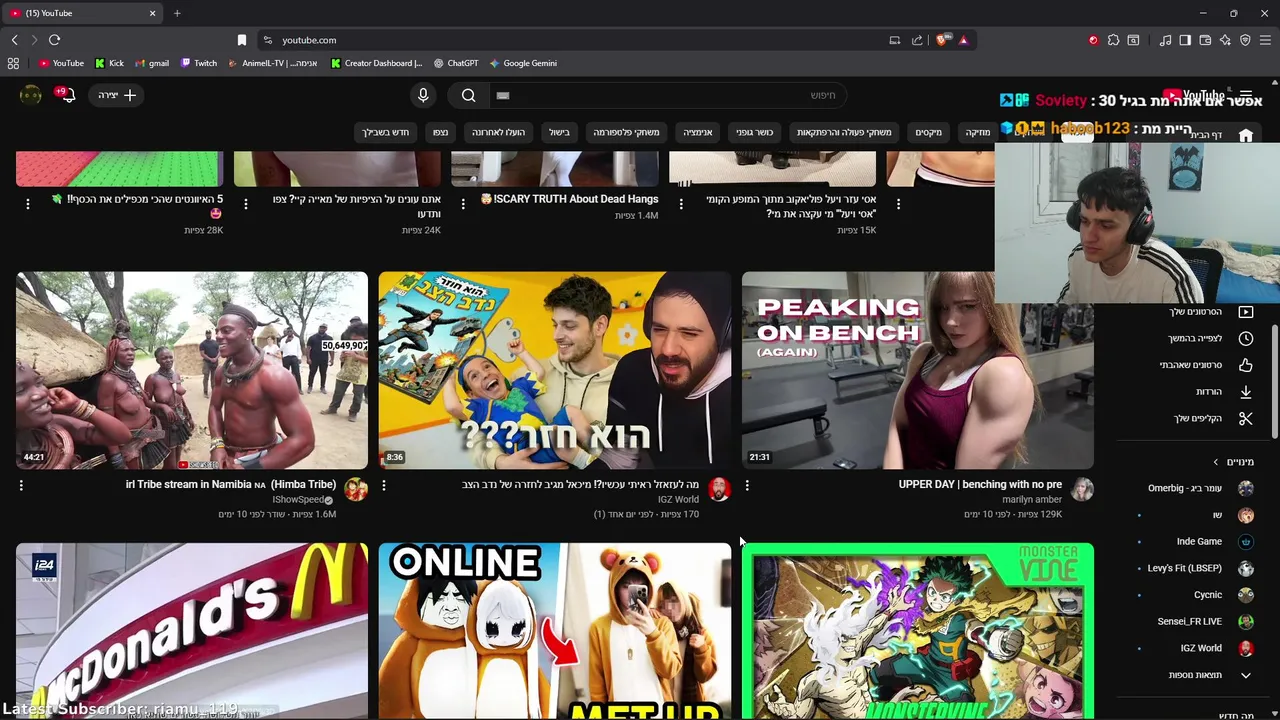Image resolution: width=1280 pixels, height=720 pixels.
Task: Open three-dot menu for SCARY TRUTH video
Action: click(x=463, y=203)
